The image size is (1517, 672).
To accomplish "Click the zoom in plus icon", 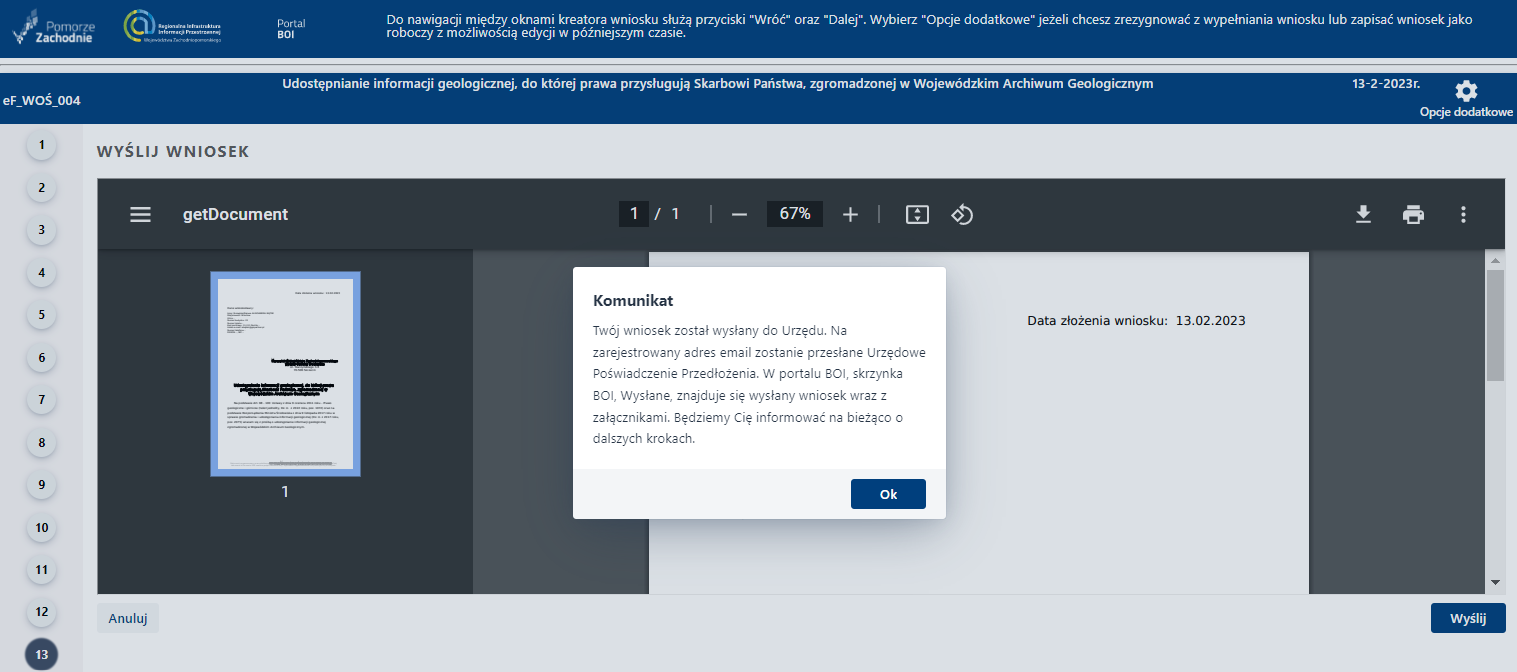I will tap(850, 214).
